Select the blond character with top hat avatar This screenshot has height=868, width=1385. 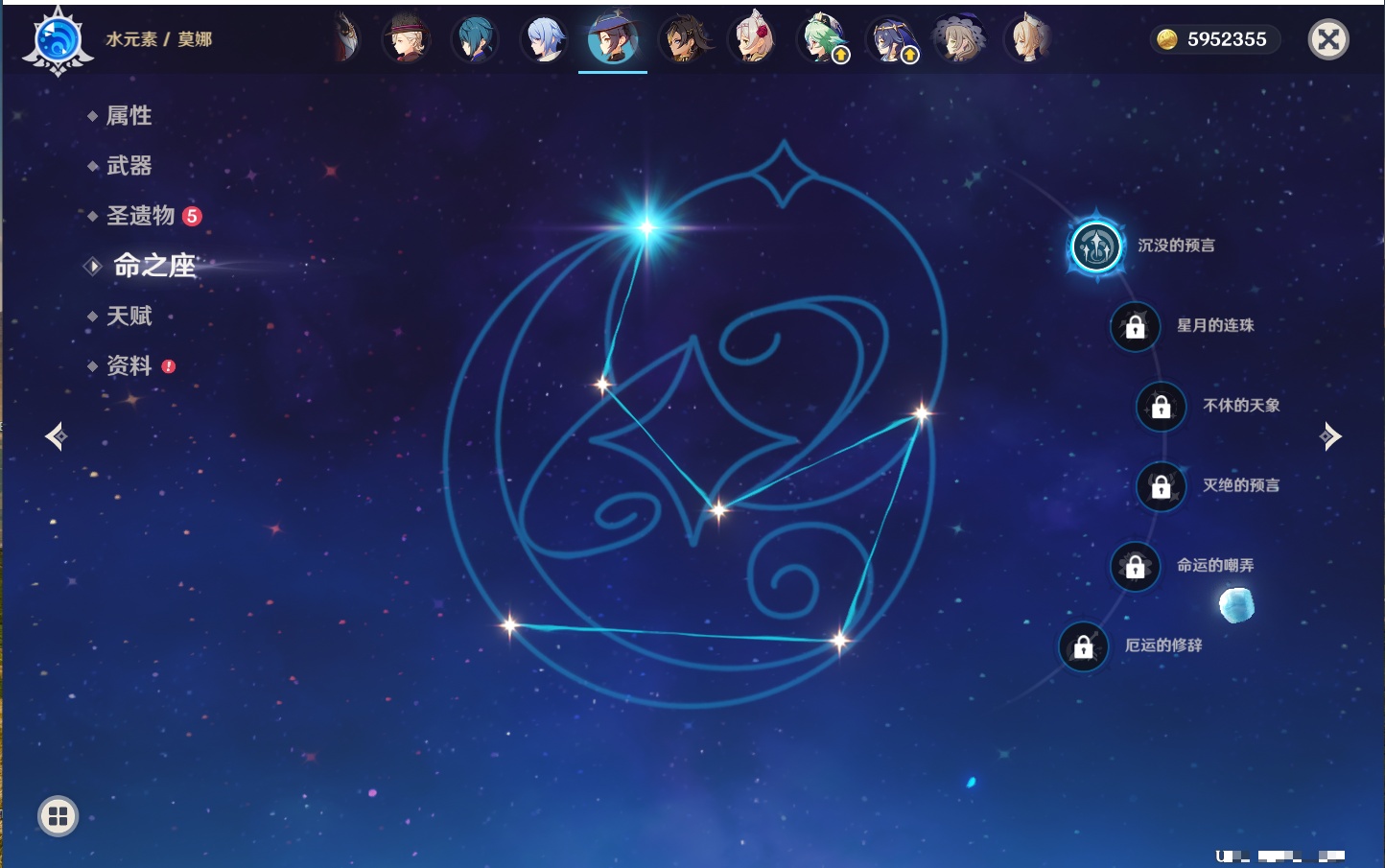click(406, 39)
